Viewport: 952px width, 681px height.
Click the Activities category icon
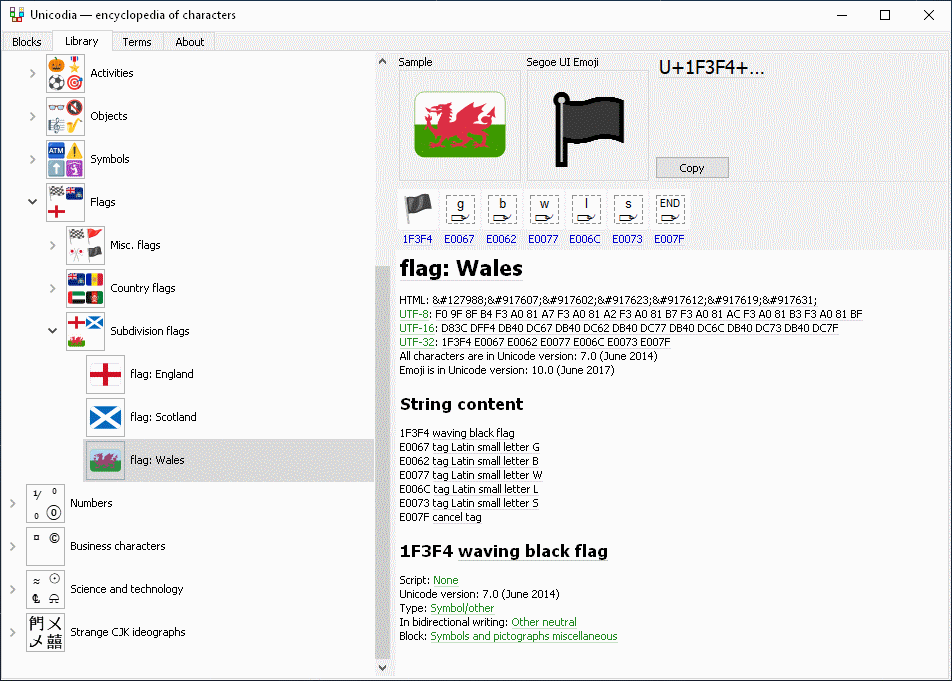click(x=66, y=73)
